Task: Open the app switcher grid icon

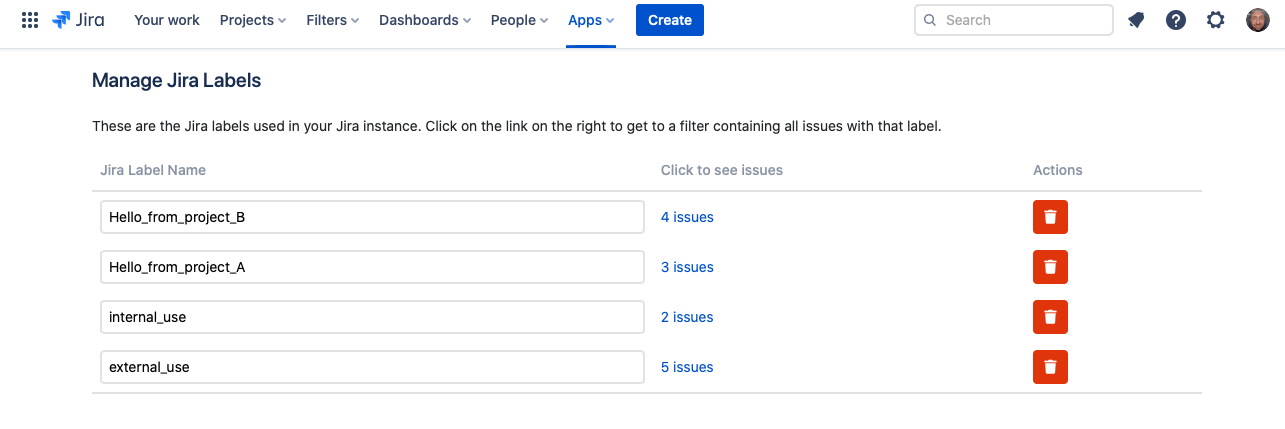Action: click(x=30, y=20)
